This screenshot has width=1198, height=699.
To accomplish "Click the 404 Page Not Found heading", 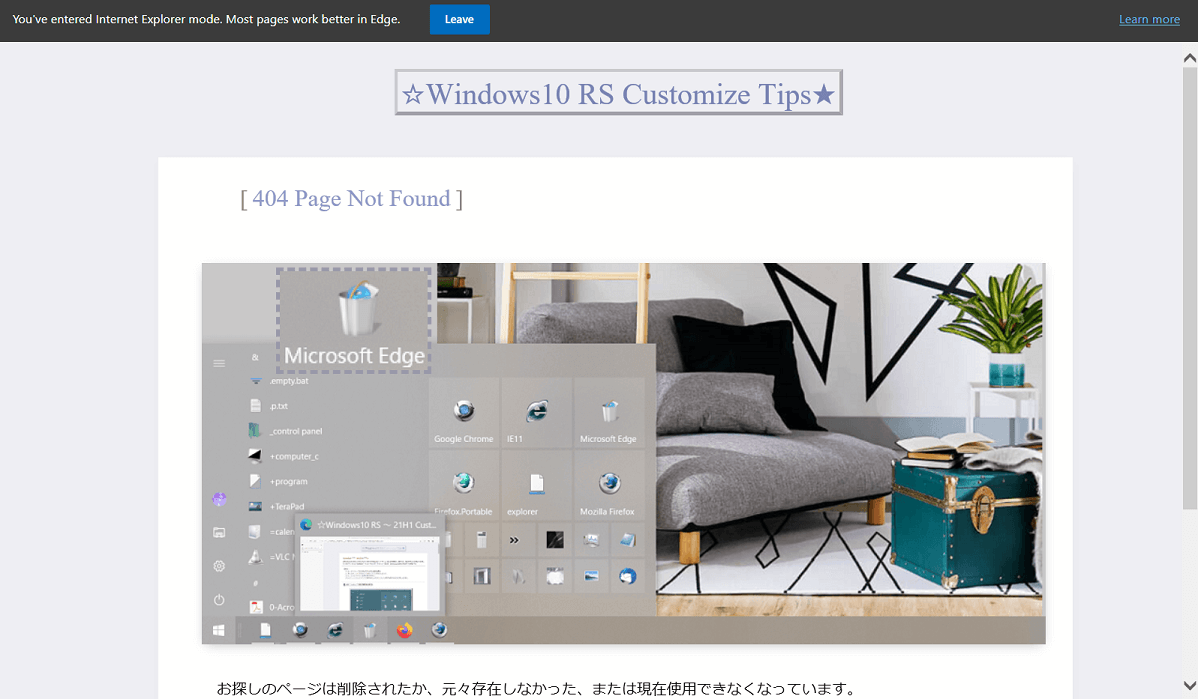I will click(x=351, y=199).
